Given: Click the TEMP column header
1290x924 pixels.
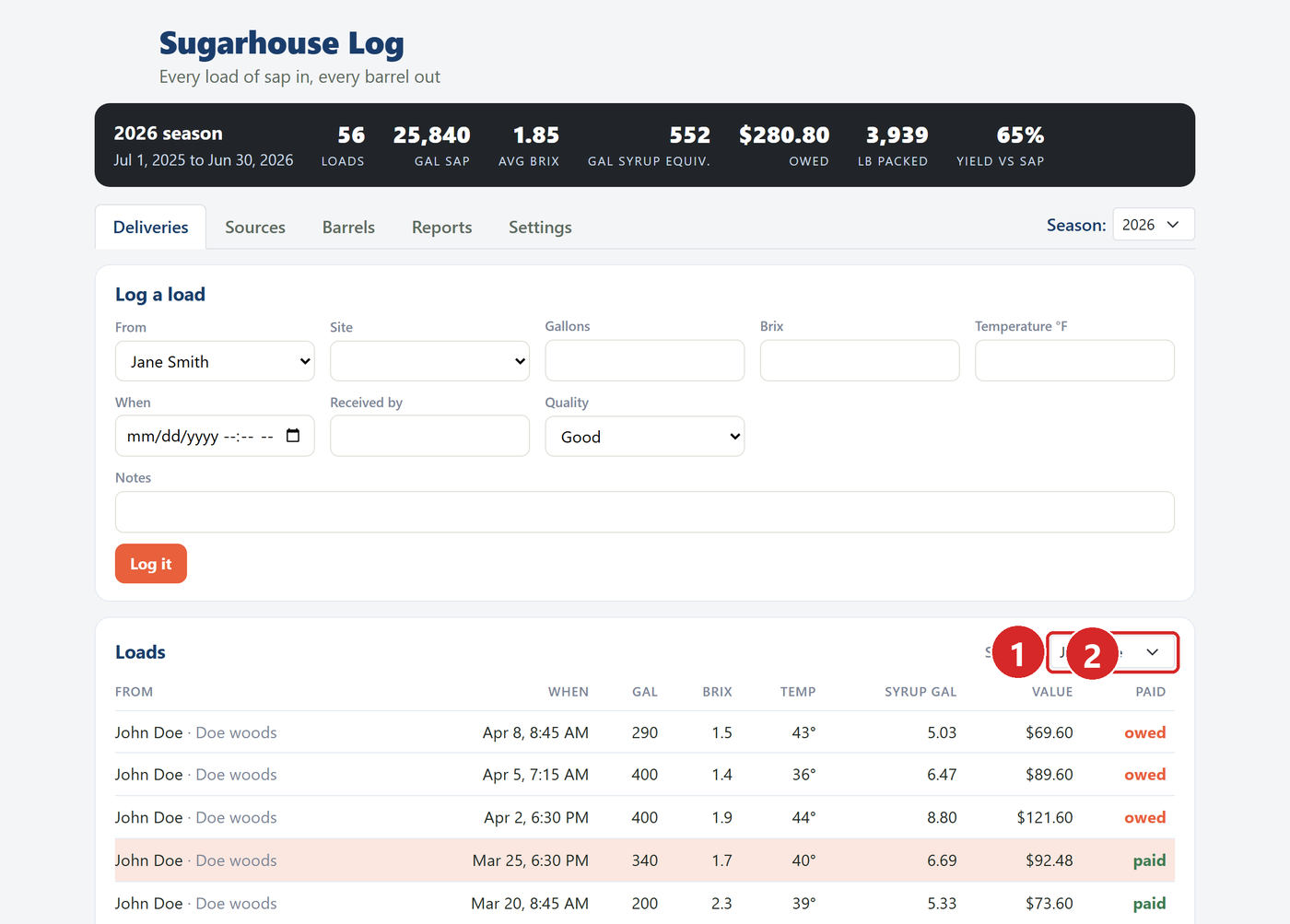Looking at the screenshot, I should point(798,692).
